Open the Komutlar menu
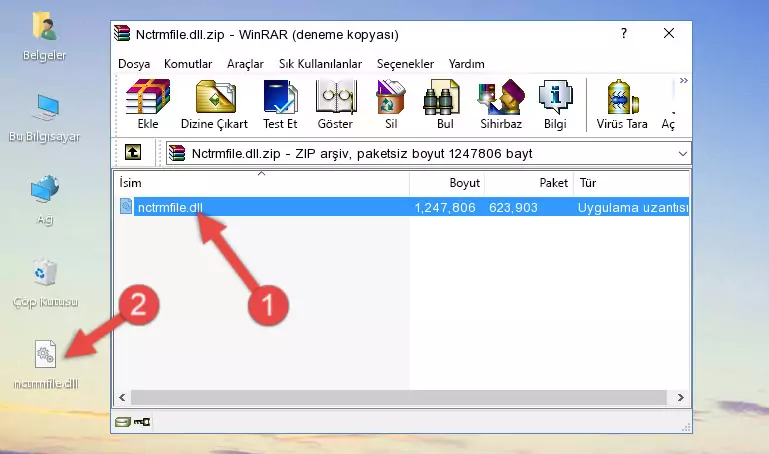This screenshot has width=769, height=454. coord(188,64)
